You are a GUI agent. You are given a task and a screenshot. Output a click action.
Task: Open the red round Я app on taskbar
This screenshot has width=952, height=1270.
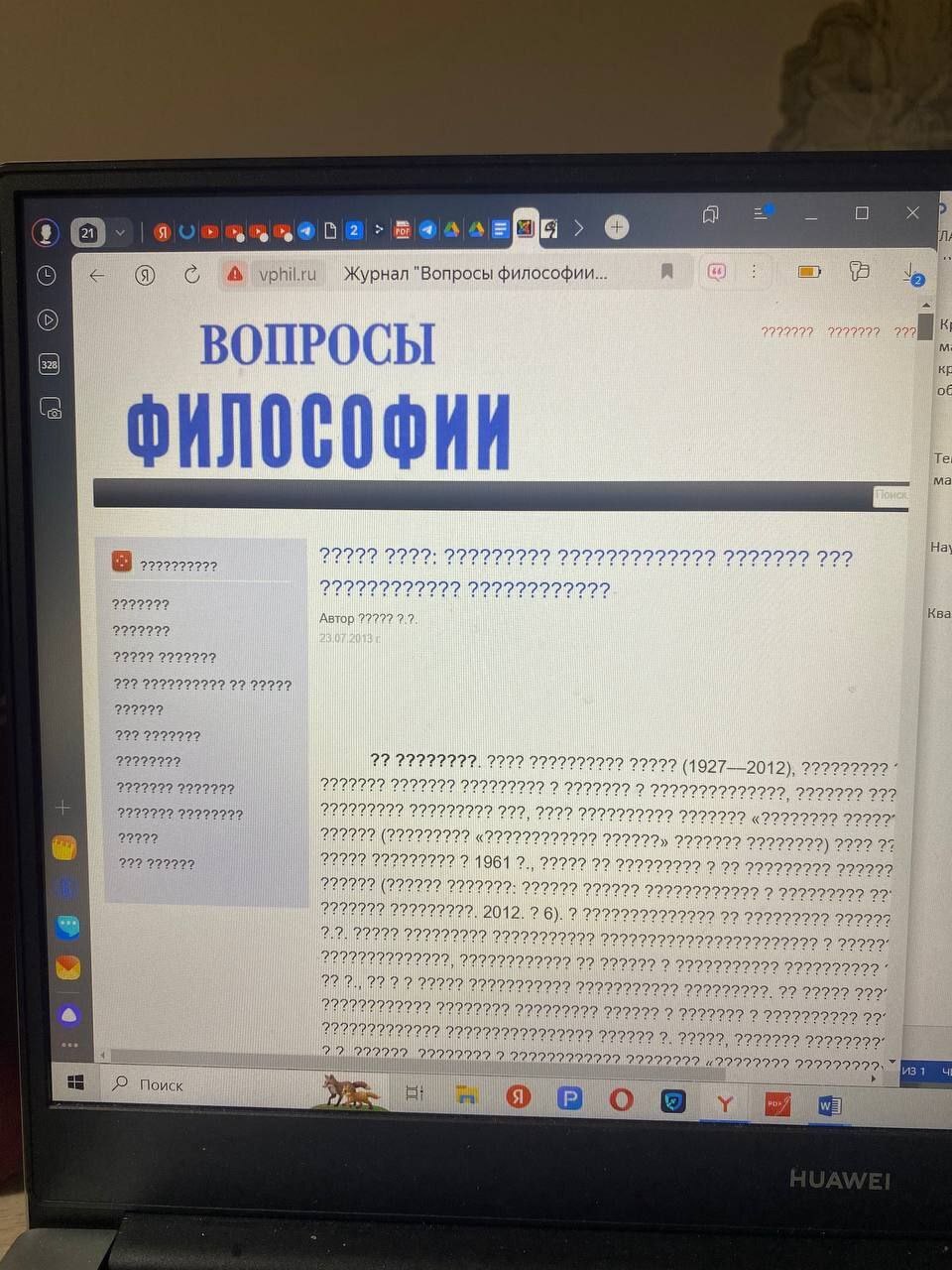[518, 1096]
